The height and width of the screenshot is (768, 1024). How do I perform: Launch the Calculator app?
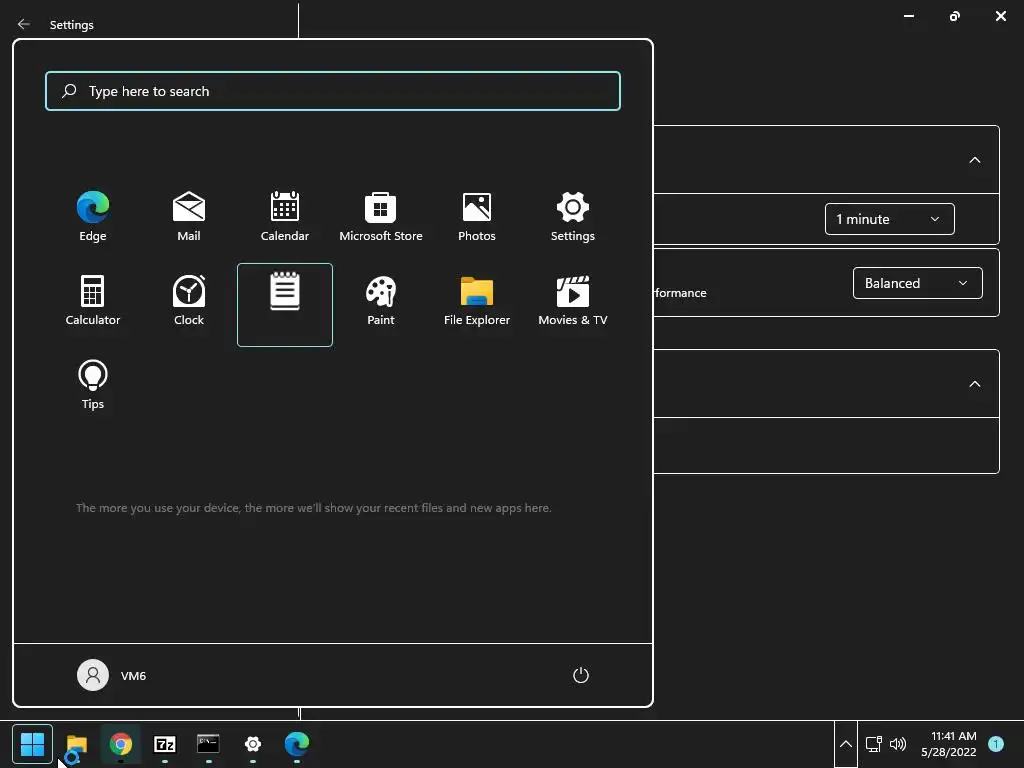click(x=93, y=300)
